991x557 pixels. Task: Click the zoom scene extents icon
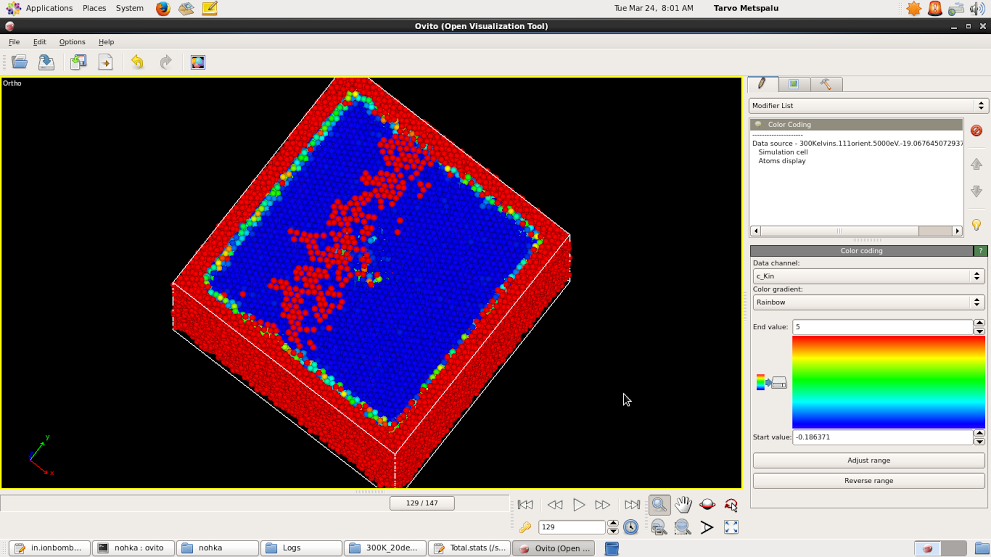[x=659, y=527]
